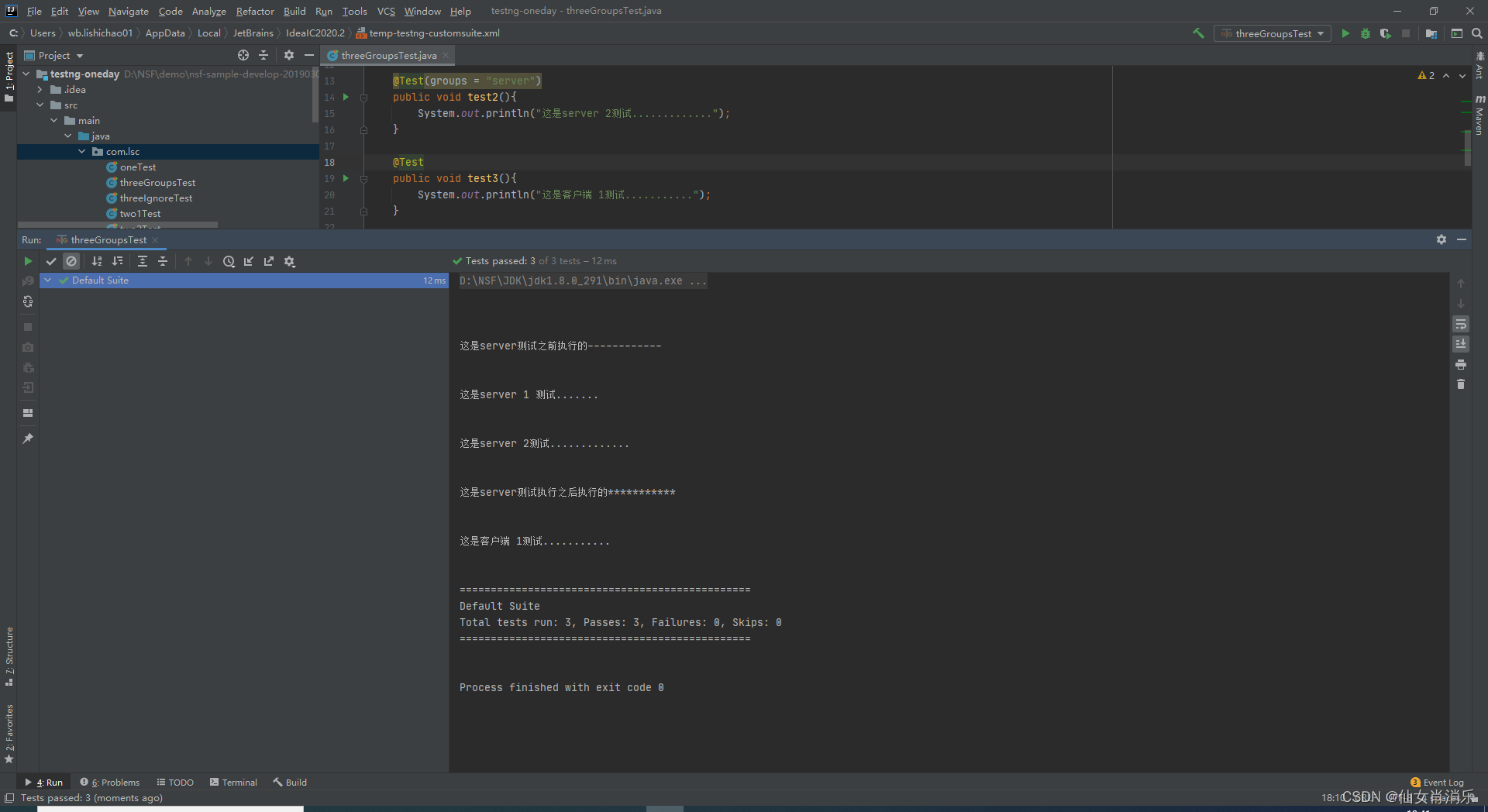Toggle Show Passed tests checkmark
1488x812 pixels.
pos(51,261)
